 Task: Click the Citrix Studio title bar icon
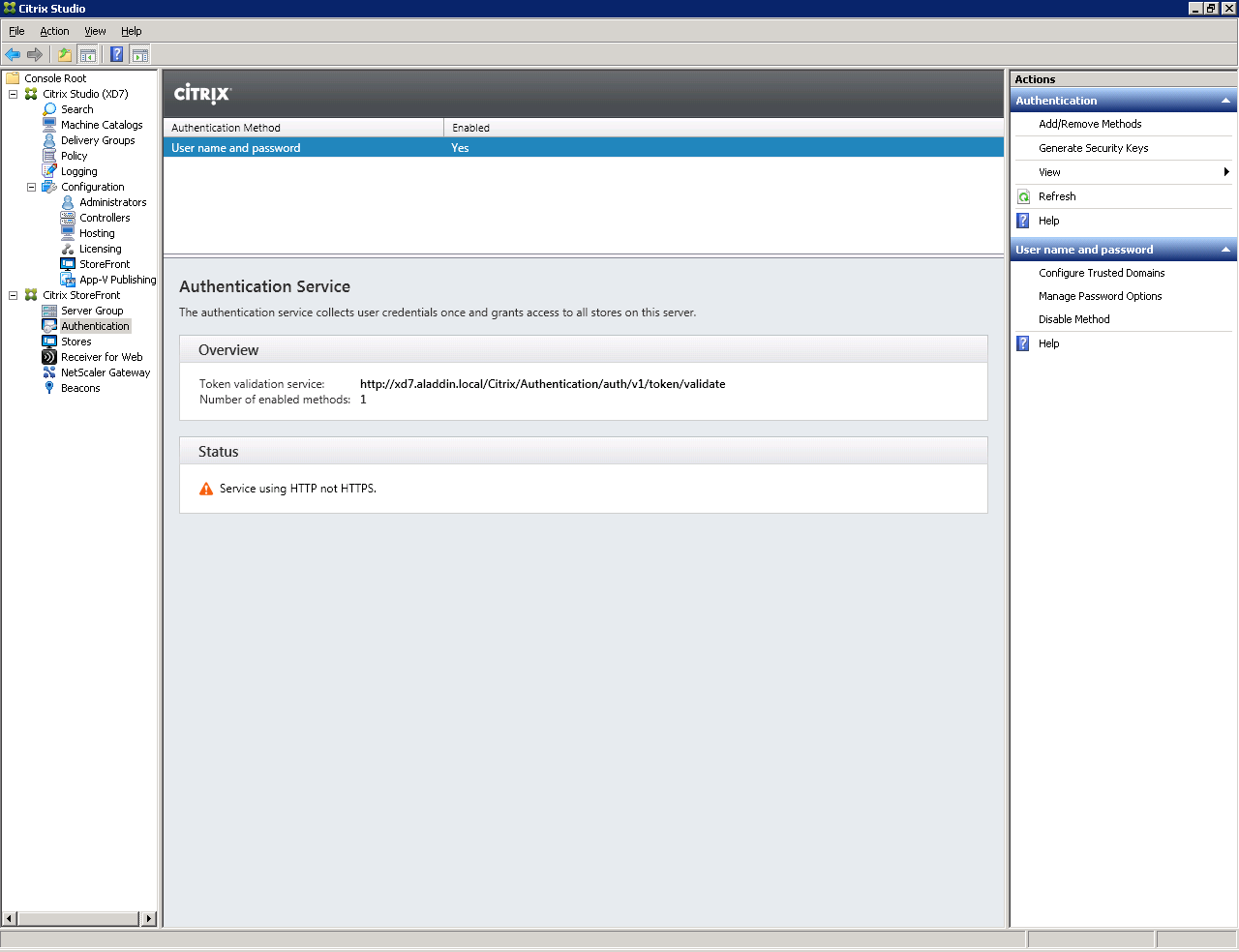point(10,8)
